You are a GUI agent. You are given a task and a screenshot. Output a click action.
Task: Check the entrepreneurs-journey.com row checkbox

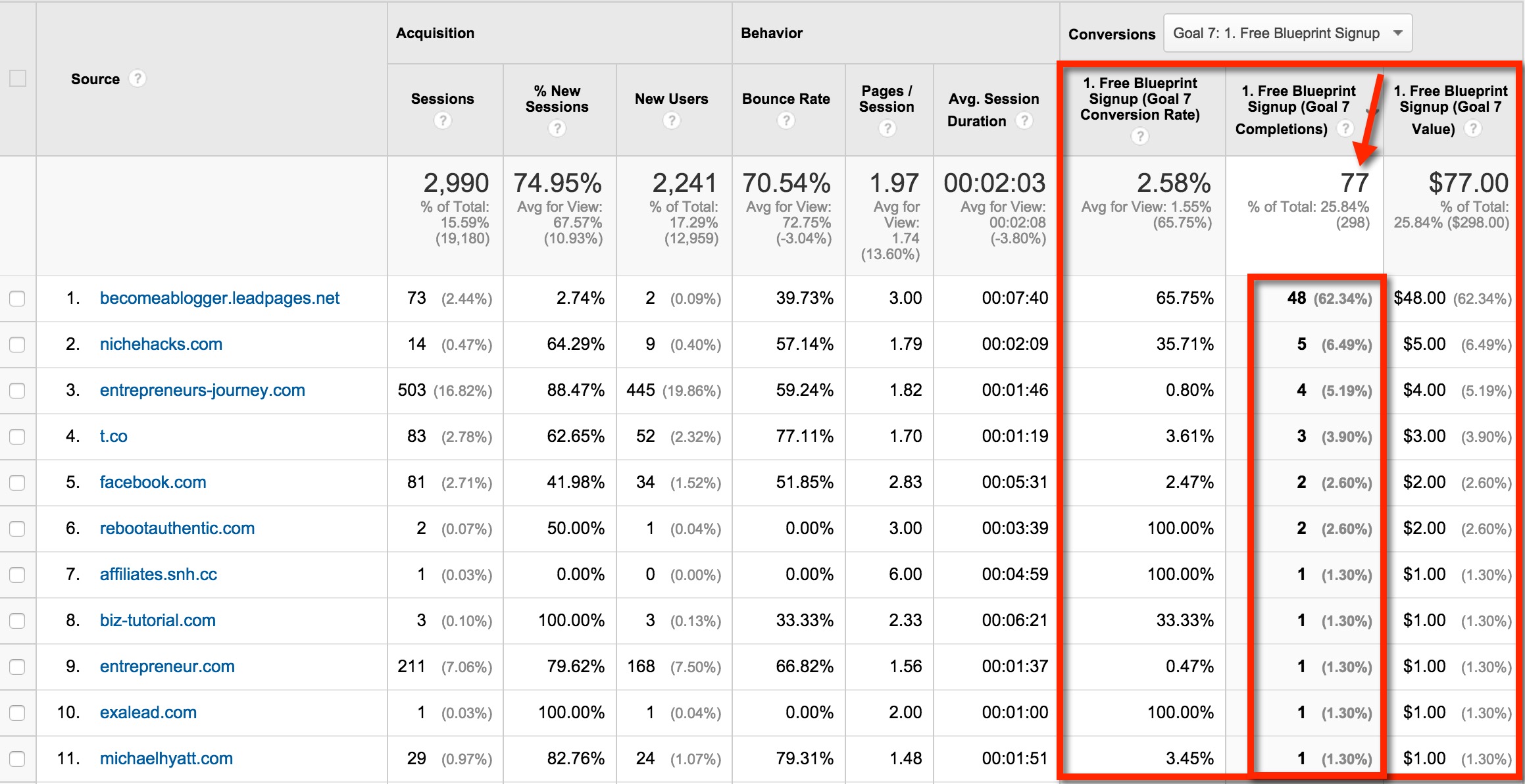(x=17, y=391)
